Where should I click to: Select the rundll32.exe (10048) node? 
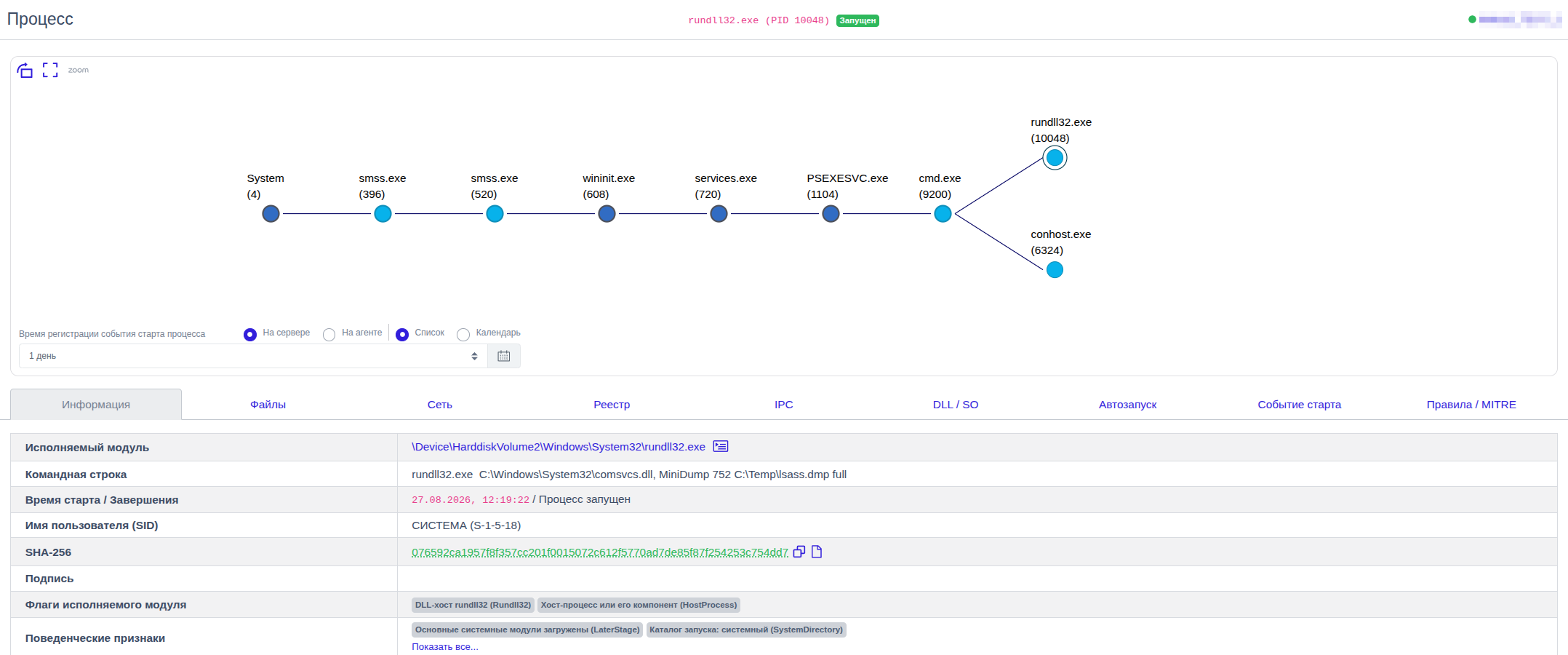pos(1055,158)
